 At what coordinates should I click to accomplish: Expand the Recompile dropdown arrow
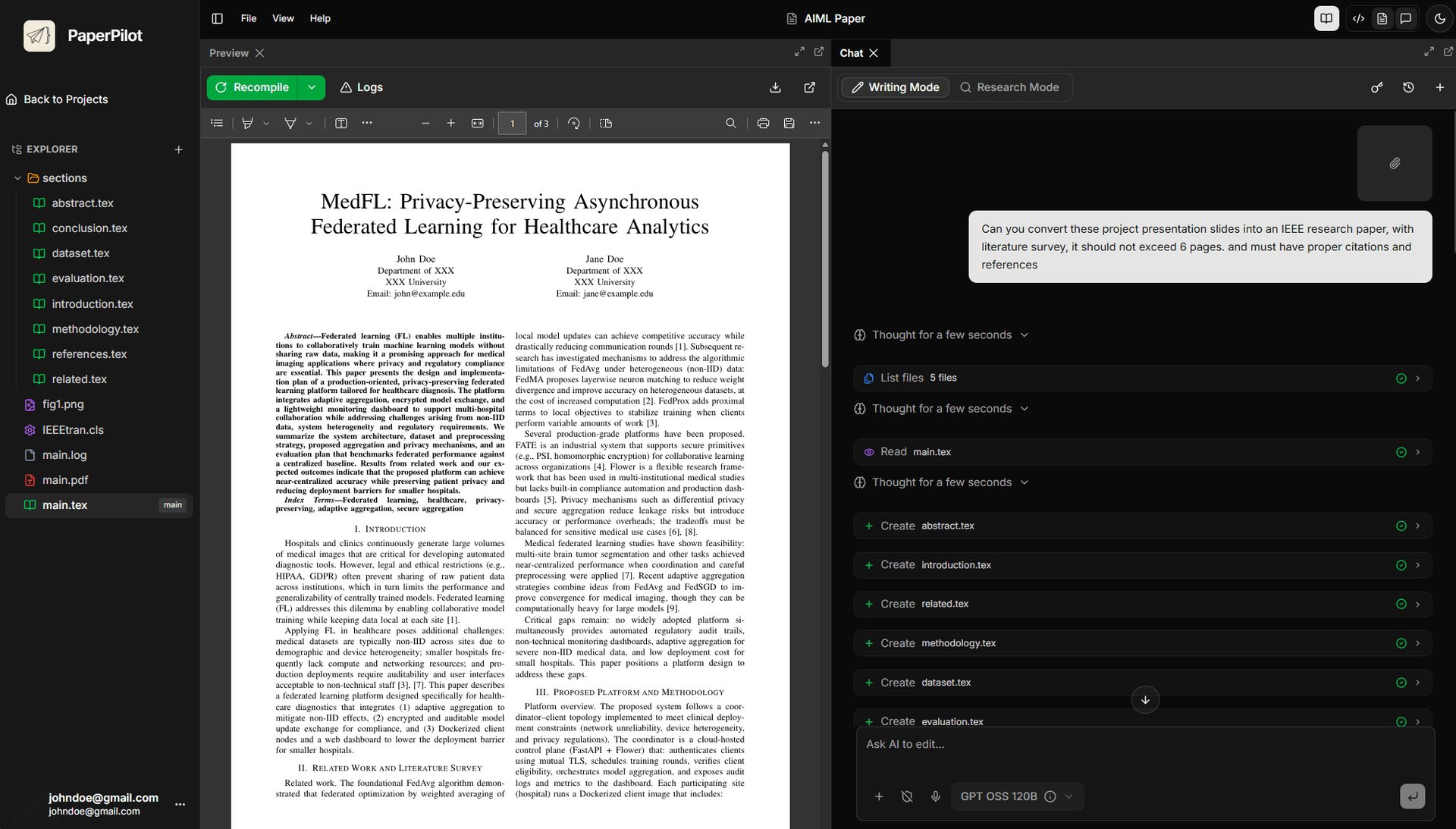(312, 87)
